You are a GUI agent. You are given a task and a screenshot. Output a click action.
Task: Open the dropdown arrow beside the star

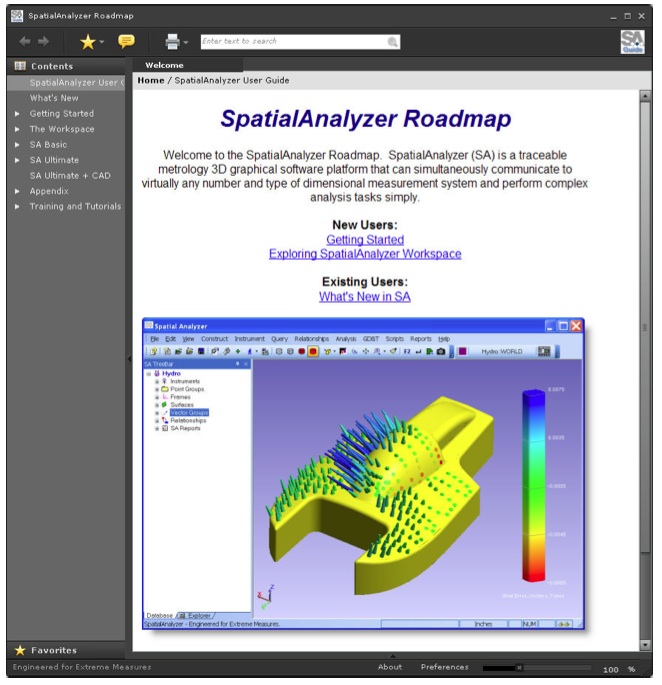pyautogui.click(x=102, y=42)
